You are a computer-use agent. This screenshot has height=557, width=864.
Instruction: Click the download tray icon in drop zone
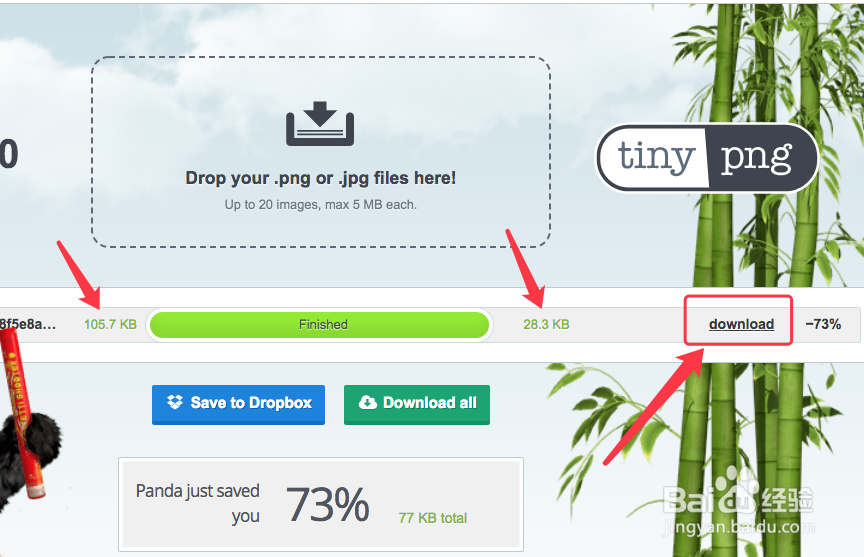320,123
